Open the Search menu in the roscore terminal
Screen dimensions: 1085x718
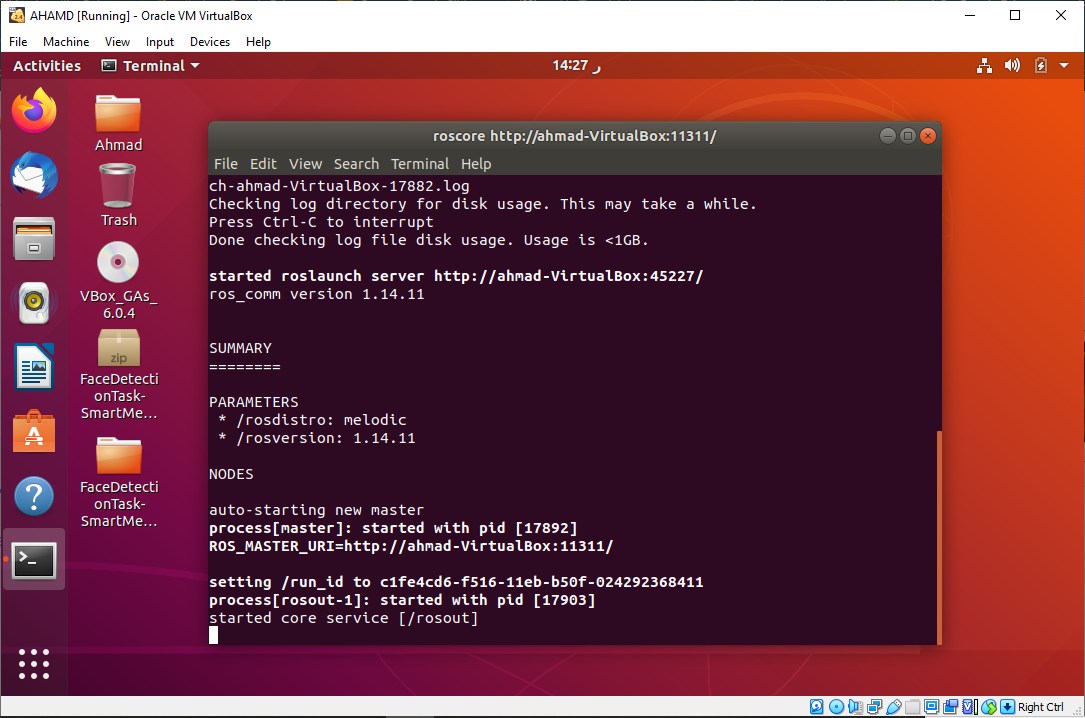pos(356,164)
